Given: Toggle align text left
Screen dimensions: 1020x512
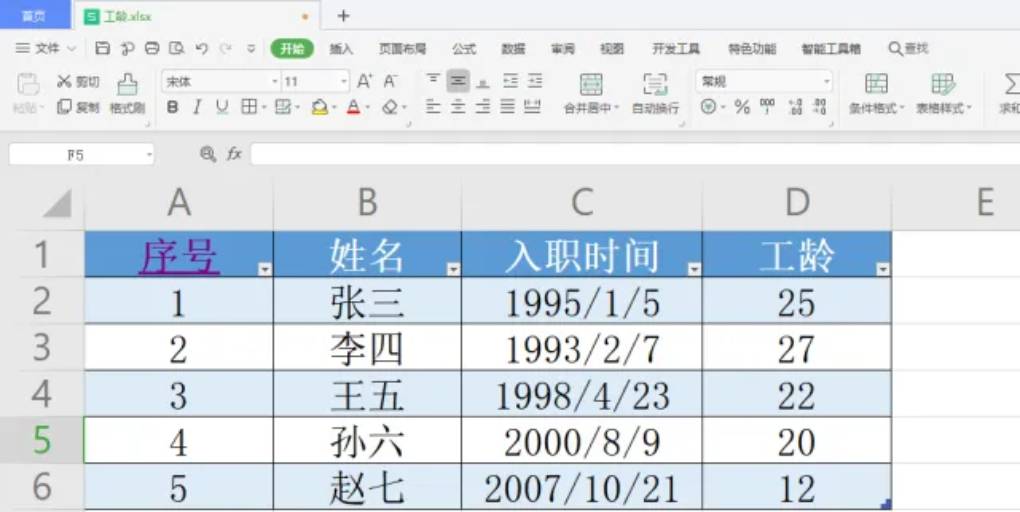Looking at the screenshot, I should (433, 107).
